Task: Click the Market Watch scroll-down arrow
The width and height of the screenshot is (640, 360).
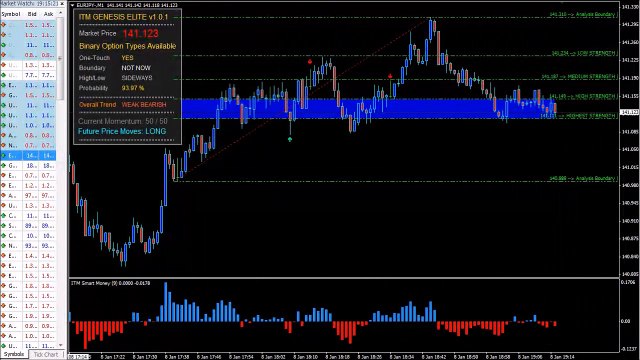Action: point(60,345)
